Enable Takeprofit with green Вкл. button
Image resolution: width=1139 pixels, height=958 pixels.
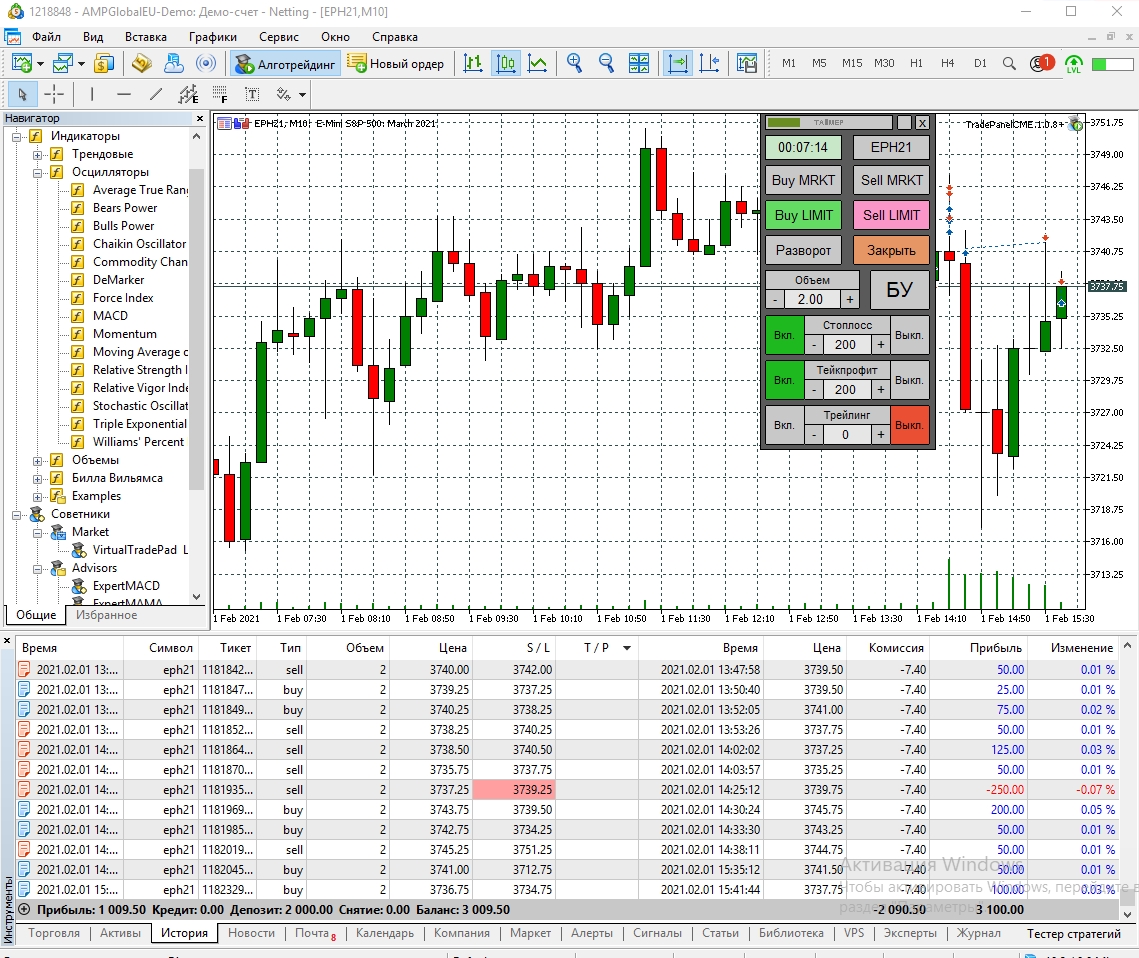pyautogui.click(x=784, y=380)
